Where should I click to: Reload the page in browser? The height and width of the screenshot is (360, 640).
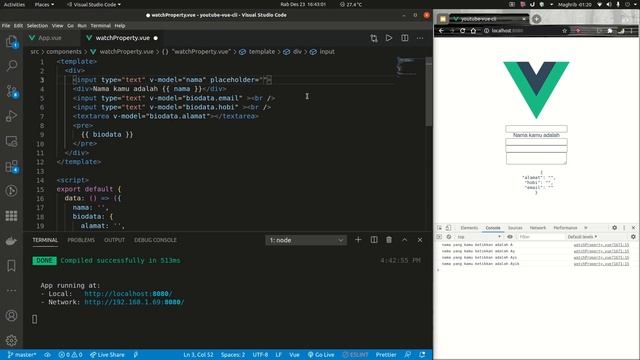462,31
